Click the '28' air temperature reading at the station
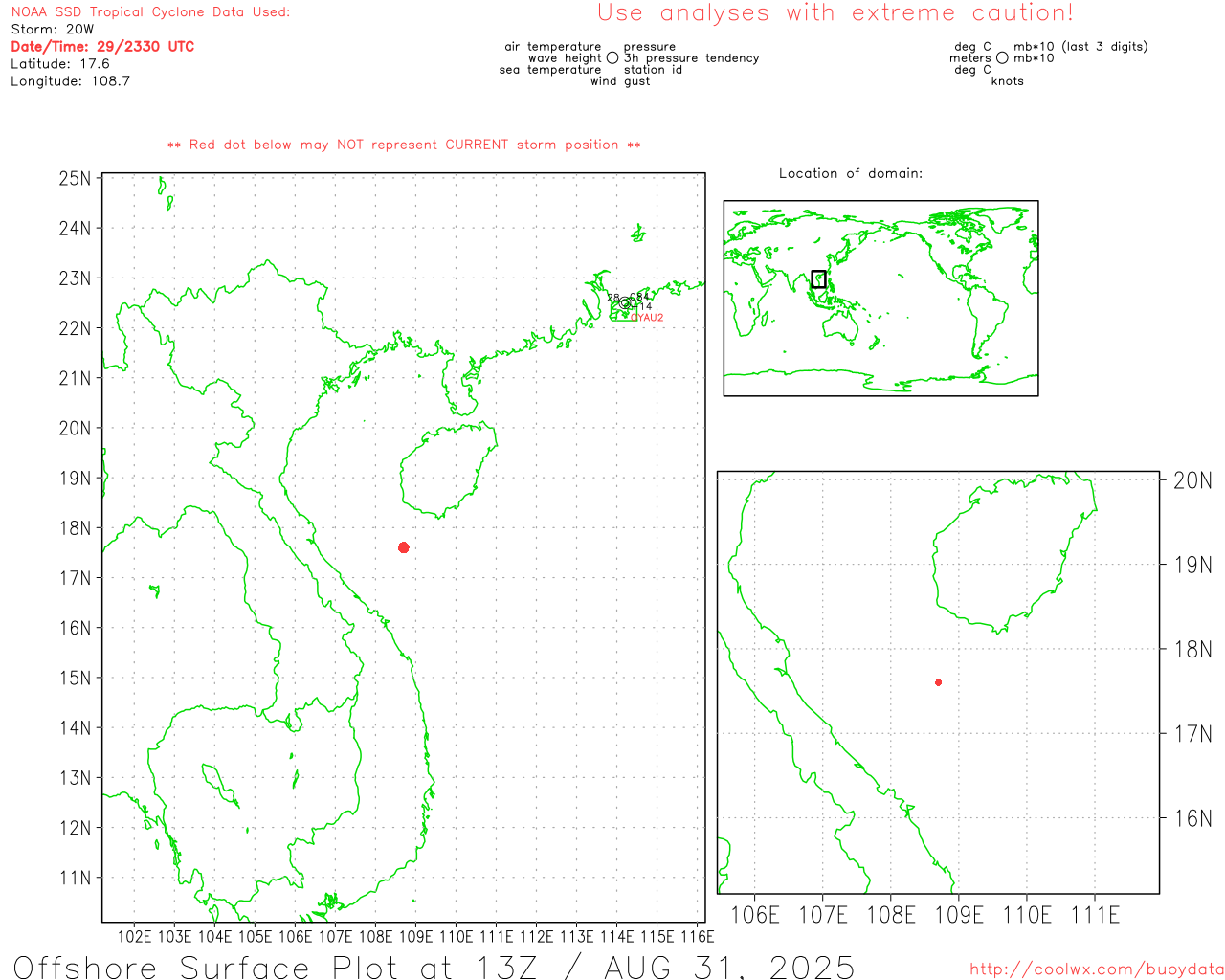The width and height of the screenshot is (1225, 980). click(613, 298)
